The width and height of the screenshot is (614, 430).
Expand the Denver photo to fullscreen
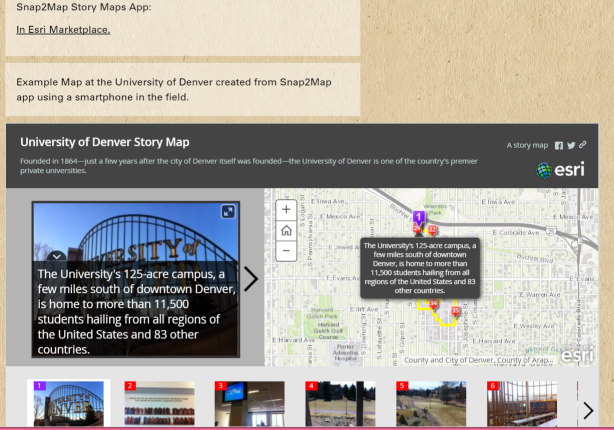tap(228, 212)
